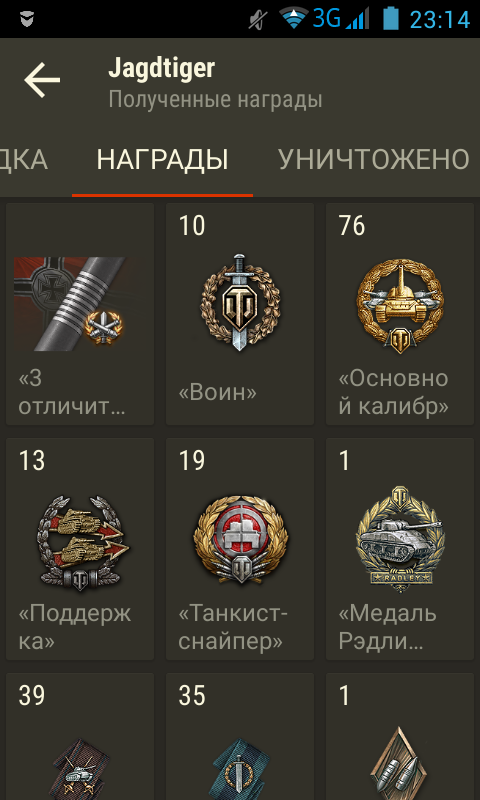Tap the «Поддержка» caption text
This screenshot has height=800, width=480.
point(74,627)
